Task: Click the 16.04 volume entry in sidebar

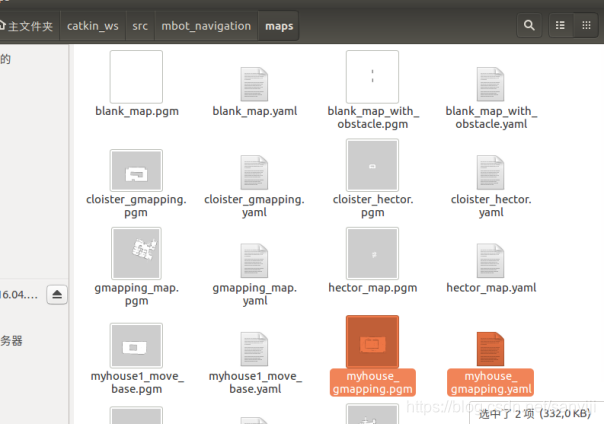Action: [x=19, y=295]
